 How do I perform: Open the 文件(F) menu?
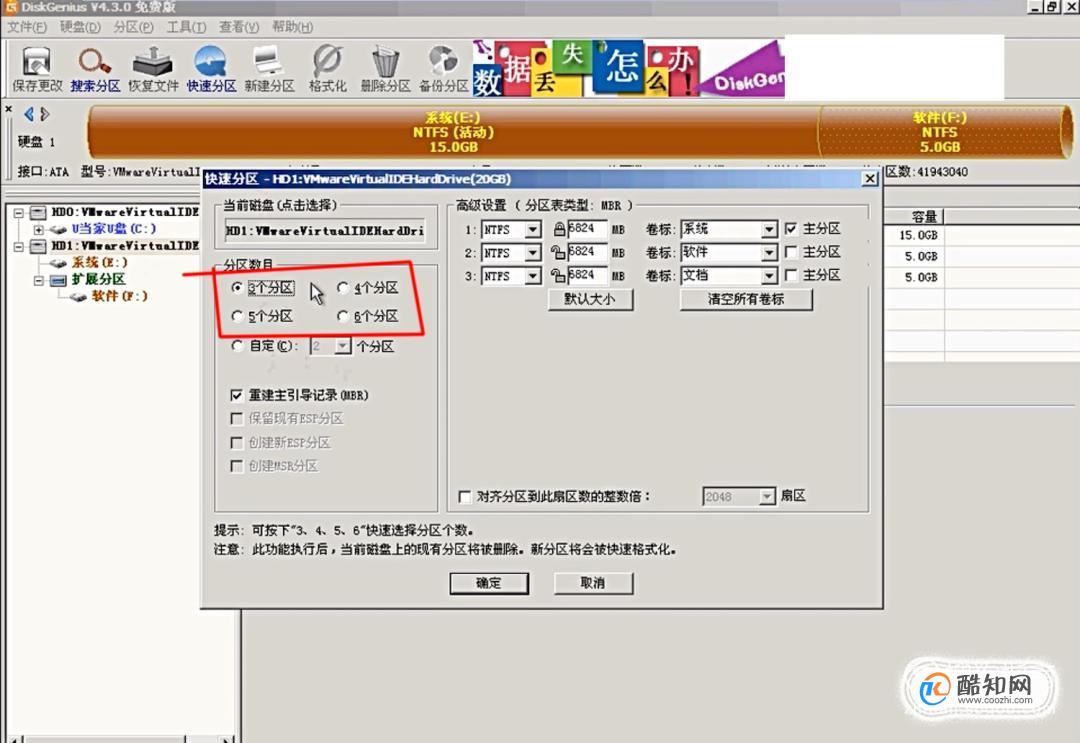tap(27, 27)
